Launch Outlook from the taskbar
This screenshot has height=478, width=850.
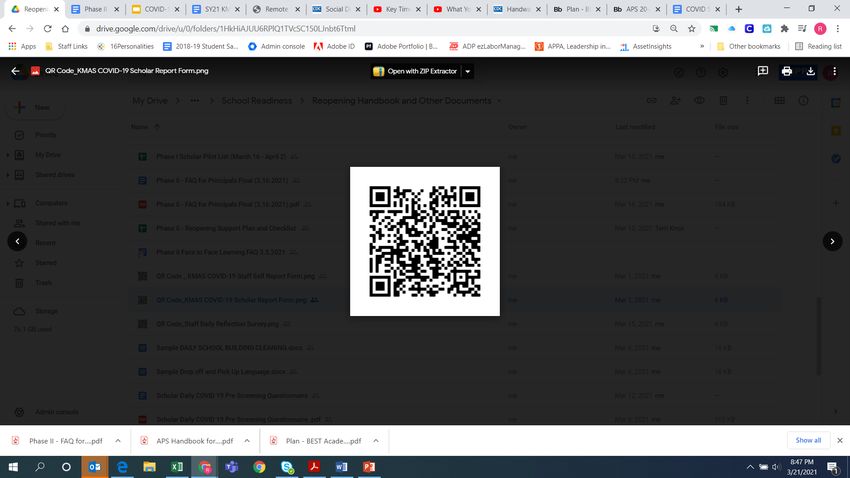94,467
